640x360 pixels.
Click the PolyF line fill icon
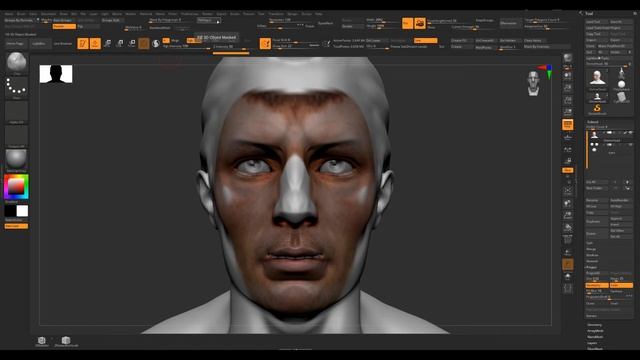coord(568,240)
